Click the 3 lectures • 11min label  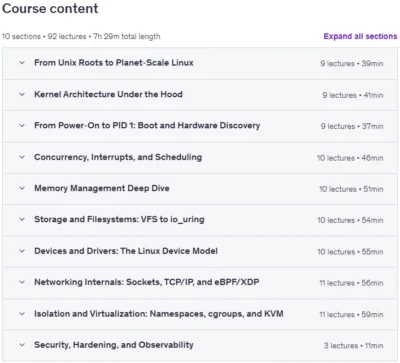(x=353, y=346)
